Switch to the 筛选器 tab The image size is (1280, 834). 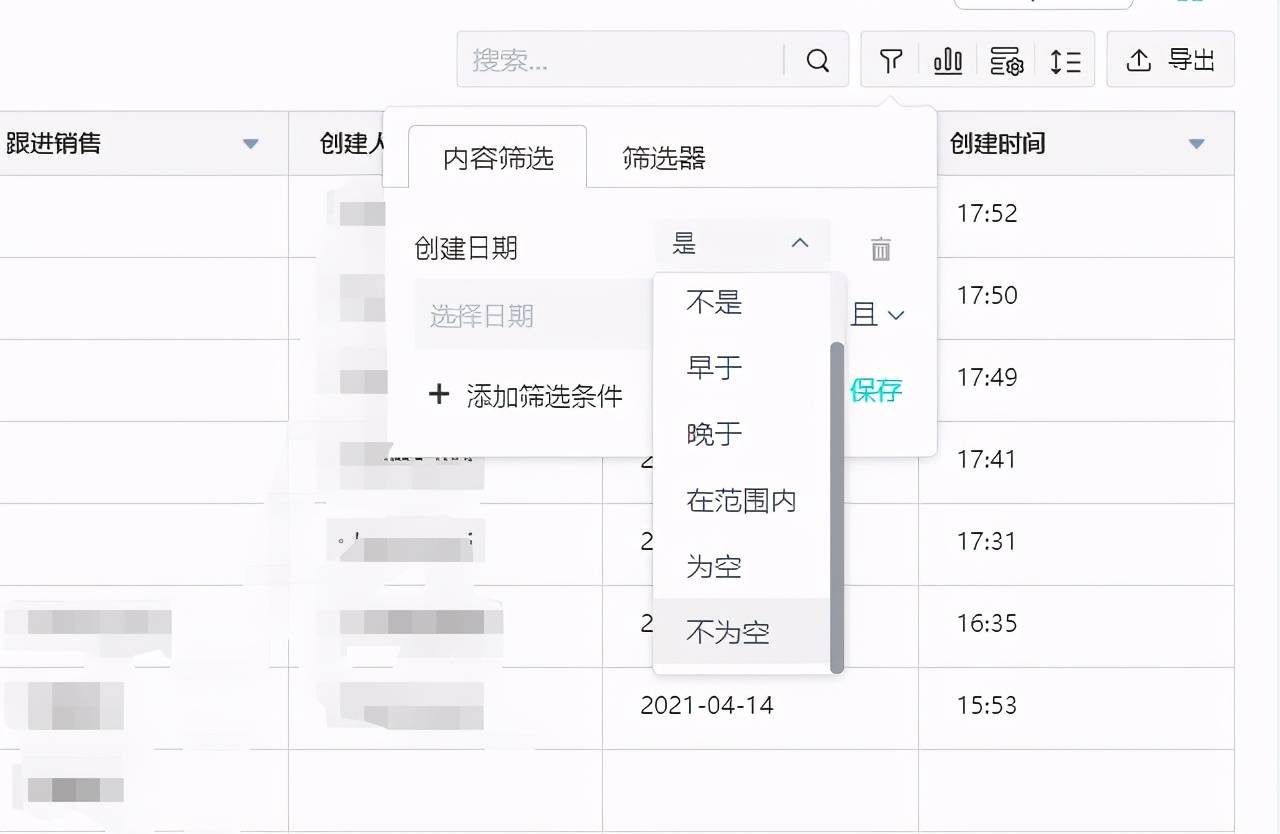pyautogui.click(x=664, y=158)
